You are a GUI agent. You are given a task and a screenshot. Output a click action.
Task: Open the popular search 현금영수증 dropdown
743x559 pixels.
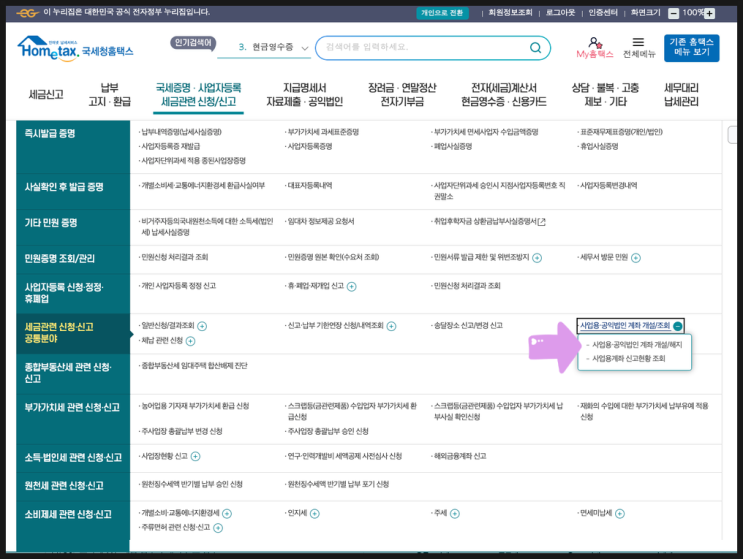tap(264, 47)
